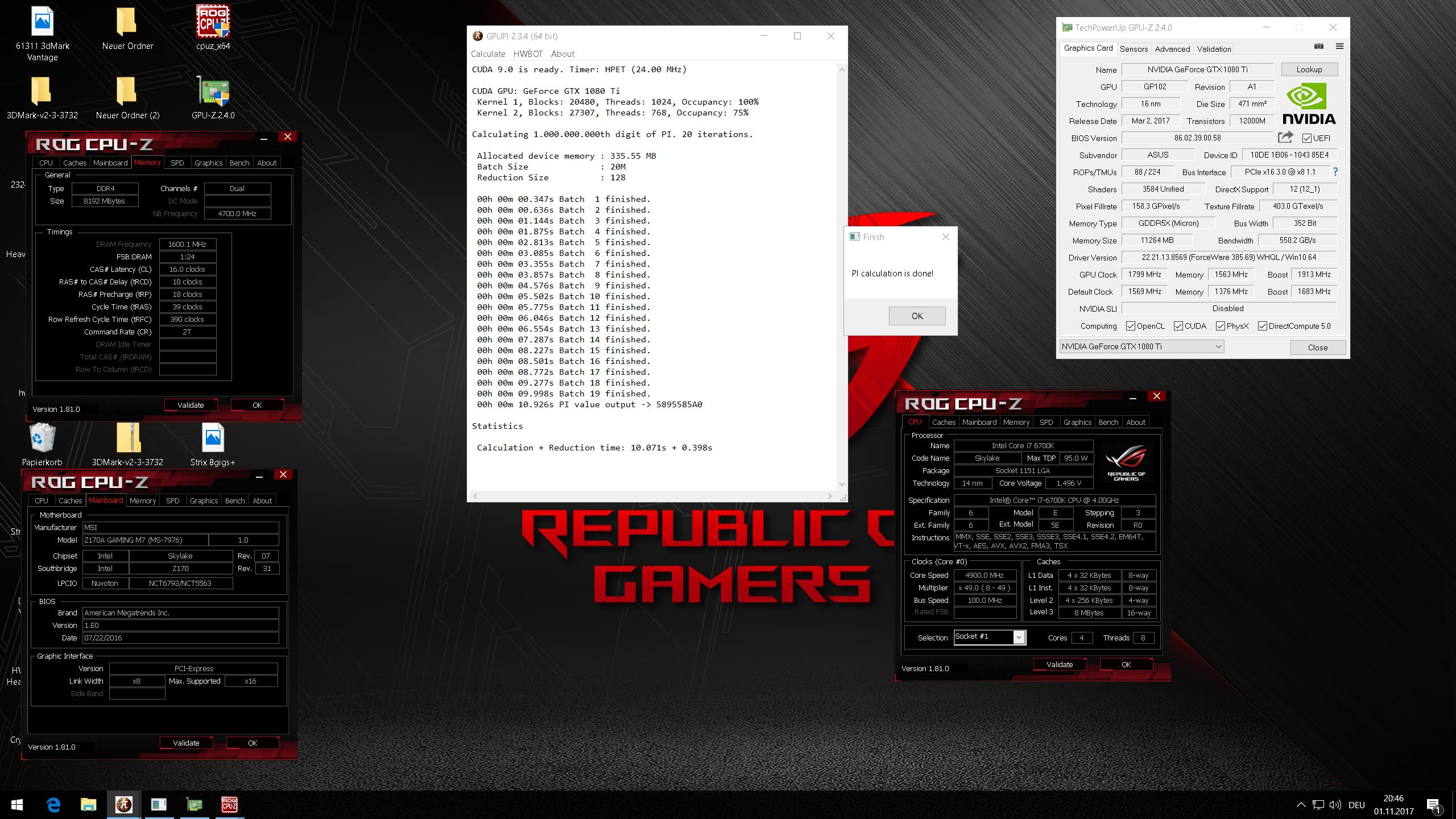Toggle the DirectCompute 5.0 checkbox
The width and height of the screenshot is (1456, 819).
[x=1262, y=326]
